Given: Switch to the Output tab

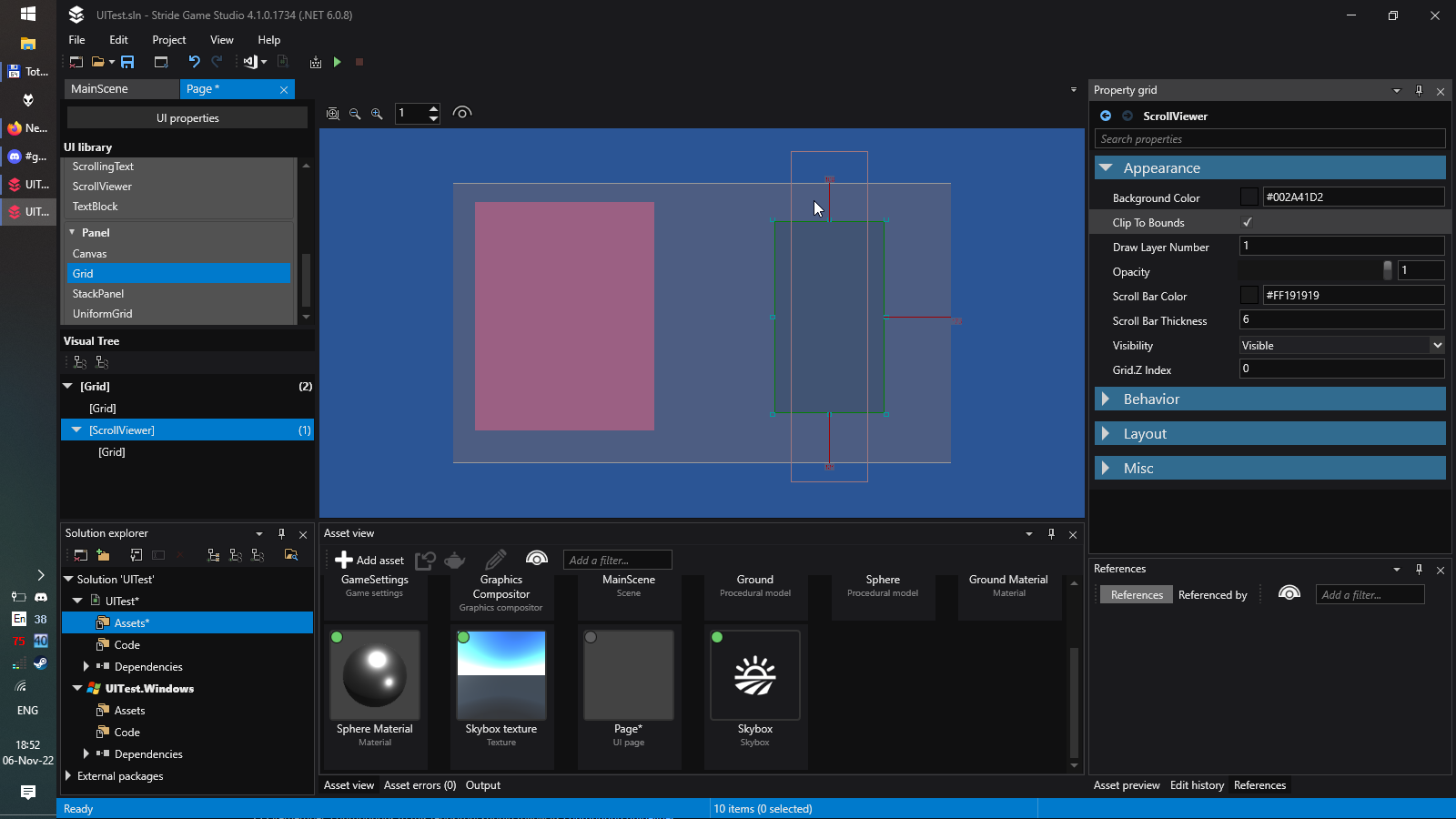Looking at the screenshot, I should [483, 785].
